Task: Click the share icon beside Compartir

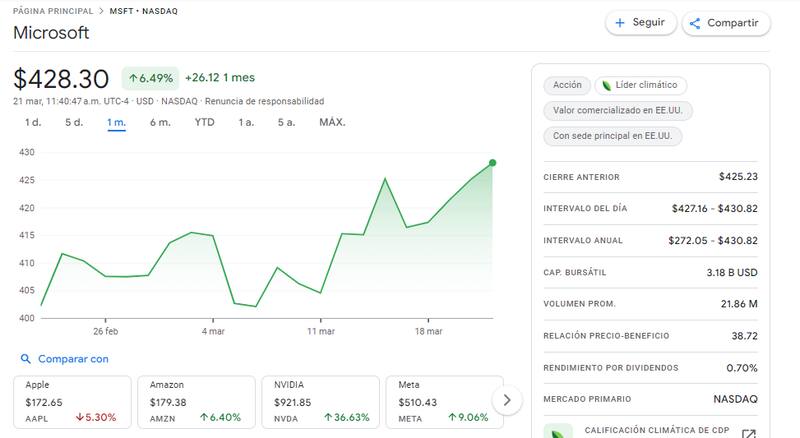Action: (x=695, y=23)
